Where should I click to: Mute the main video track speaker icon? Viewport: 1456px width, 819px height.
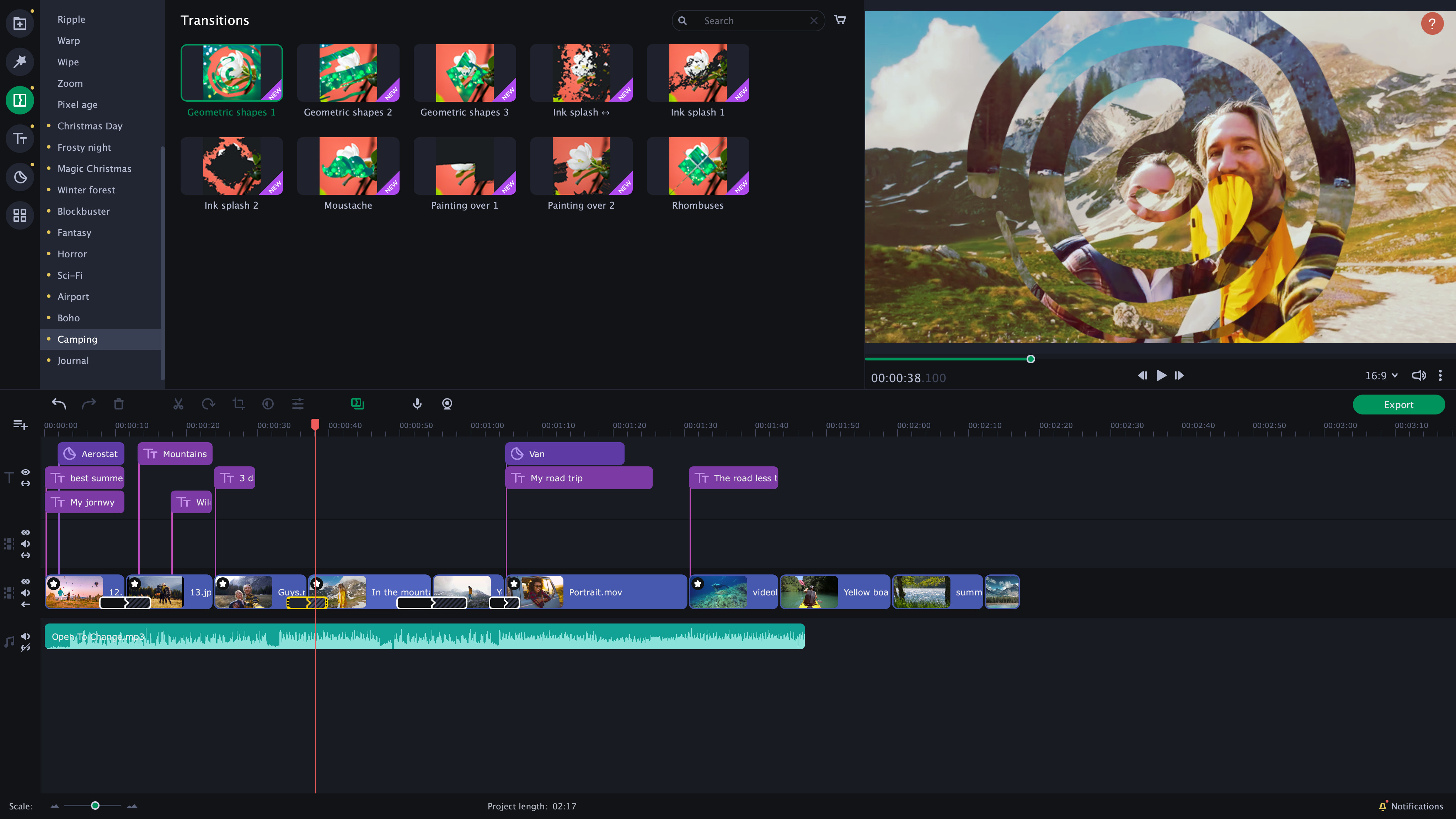pyautogui.click(x=26, y=592)
